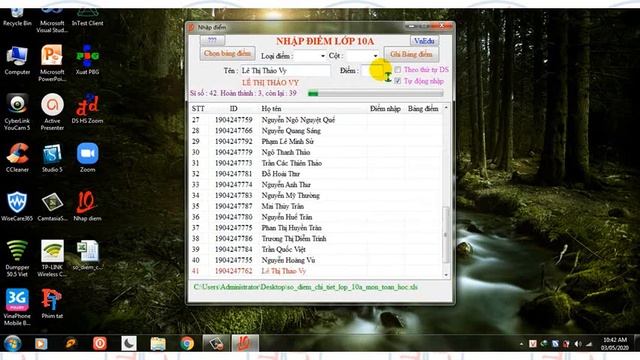640x360 pixels.
Task: Select row Nguyễn Quang Sáng
Action: click(x=316, y=131)
